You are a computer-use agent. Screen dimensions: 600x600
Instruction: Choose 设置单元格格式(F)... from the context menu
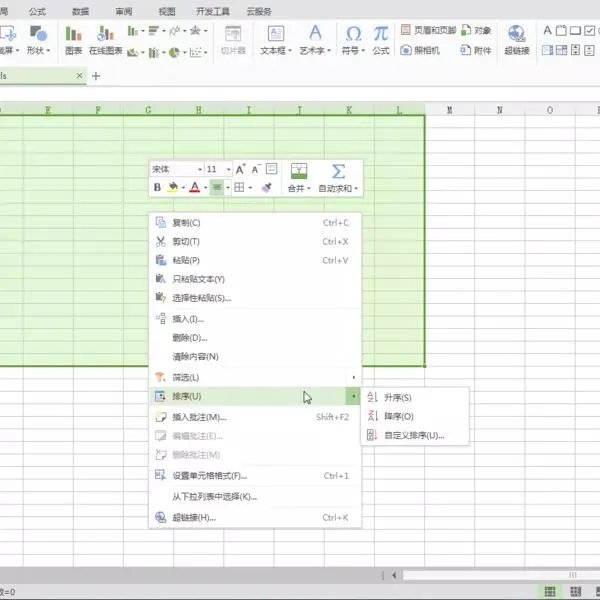209,476
